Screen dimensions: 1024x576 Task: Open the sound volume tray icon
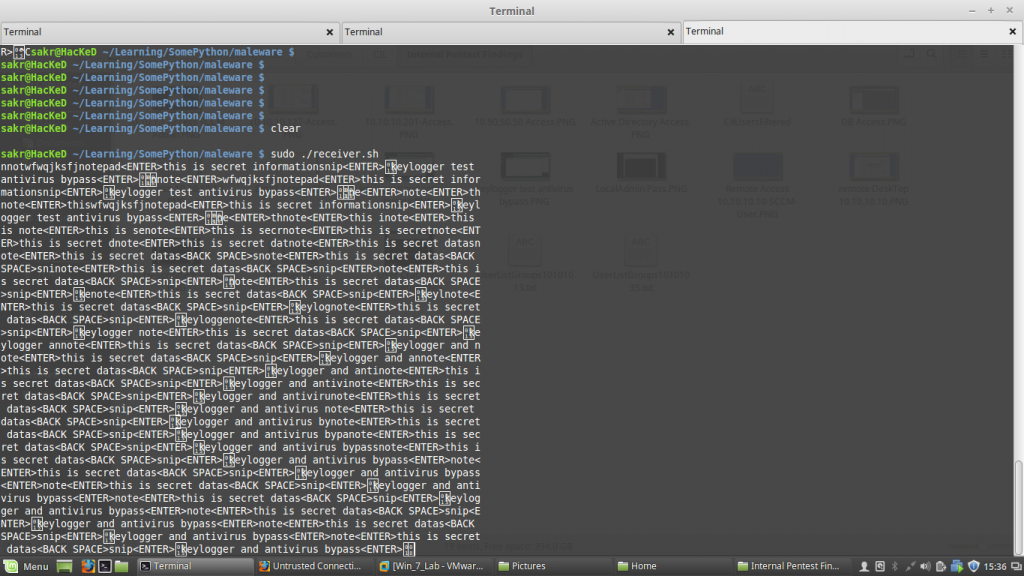click(x=925, y=566)
